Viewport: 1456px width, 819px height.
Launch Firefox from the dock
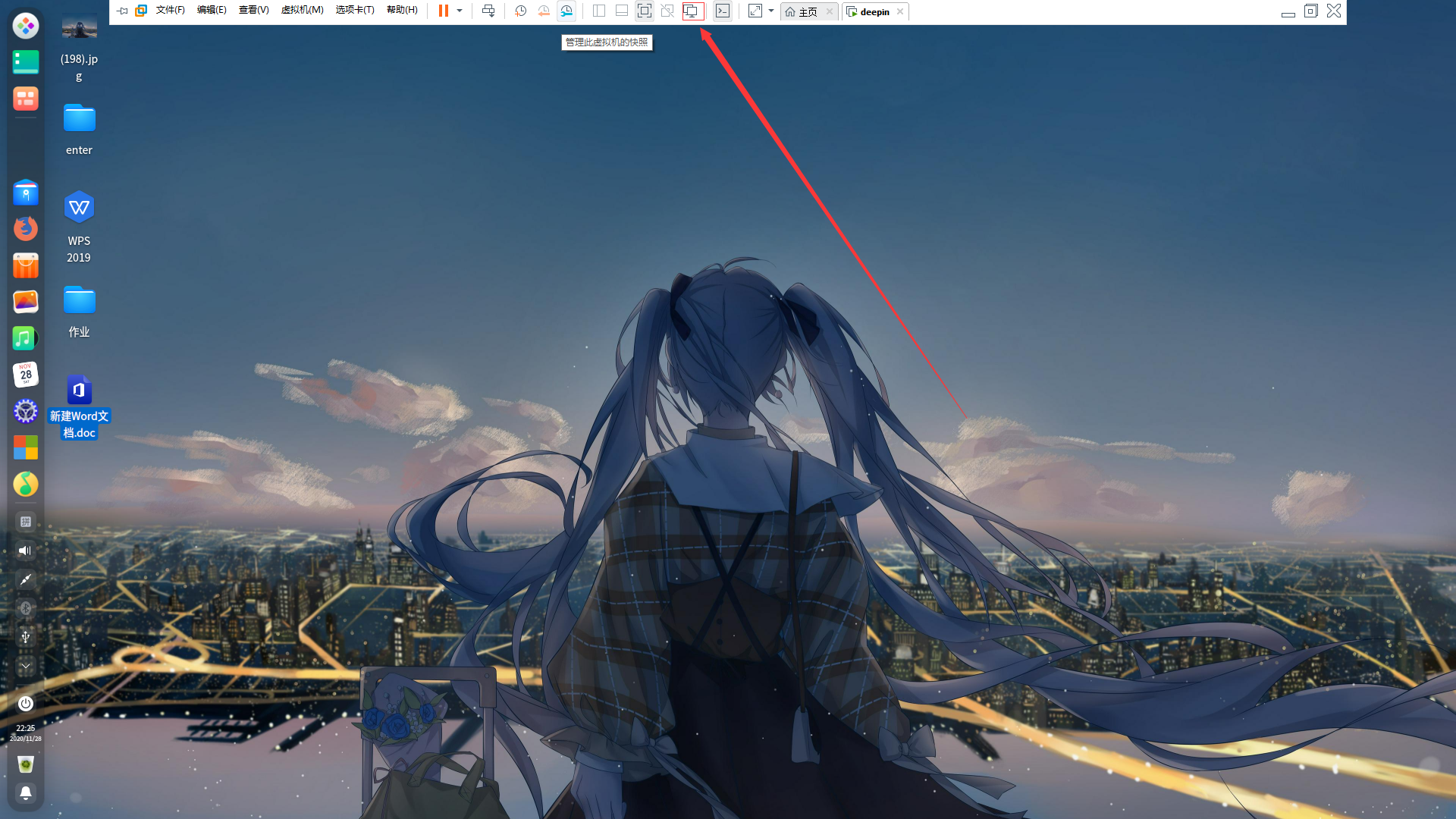pos(26,228)
